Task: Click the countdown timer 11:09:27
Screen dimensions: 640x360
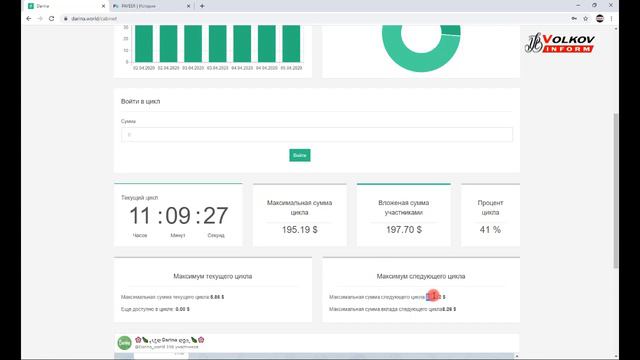Action: tap(178, 216)
